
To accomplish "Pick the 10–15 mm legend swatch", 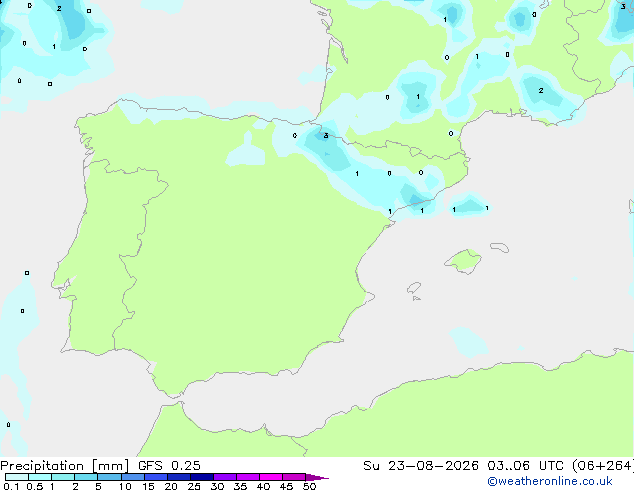I will tap(133, 477).
